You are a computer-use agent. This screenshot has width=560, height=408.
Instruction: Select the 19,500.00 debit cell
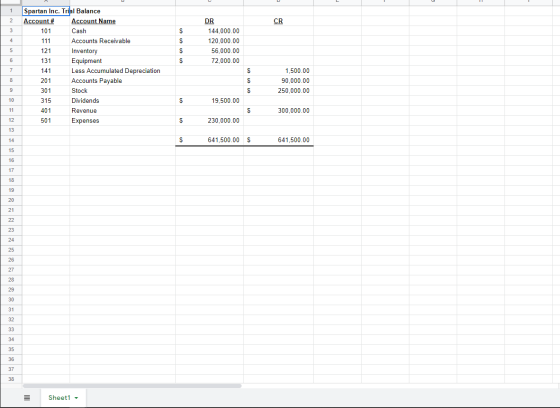(209, 101)
